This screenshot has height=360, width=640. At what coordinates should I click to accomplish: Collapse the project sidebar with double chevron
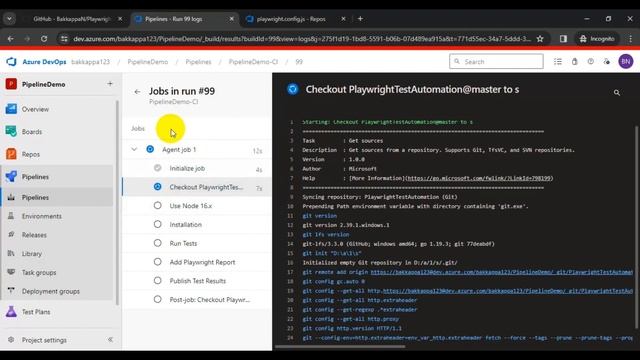110,340
